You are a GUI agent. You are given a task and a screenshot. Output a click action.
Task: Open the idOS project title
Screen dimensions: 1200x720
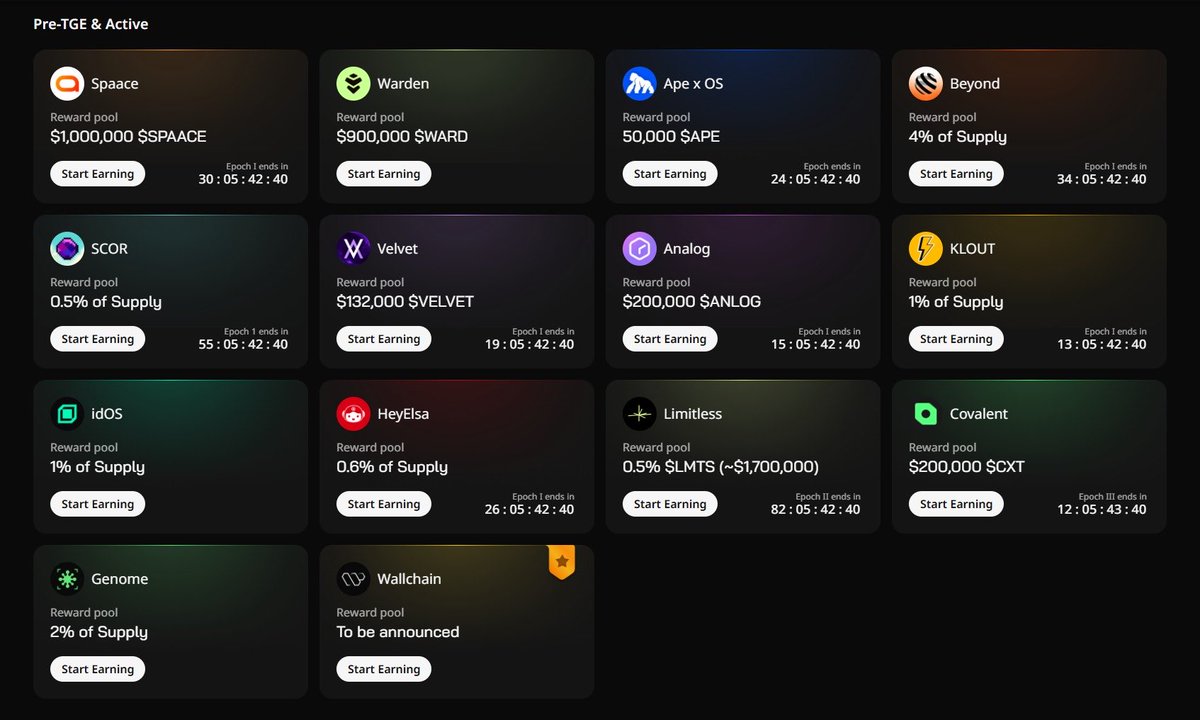pyautogui.click(x=106, y=414)
